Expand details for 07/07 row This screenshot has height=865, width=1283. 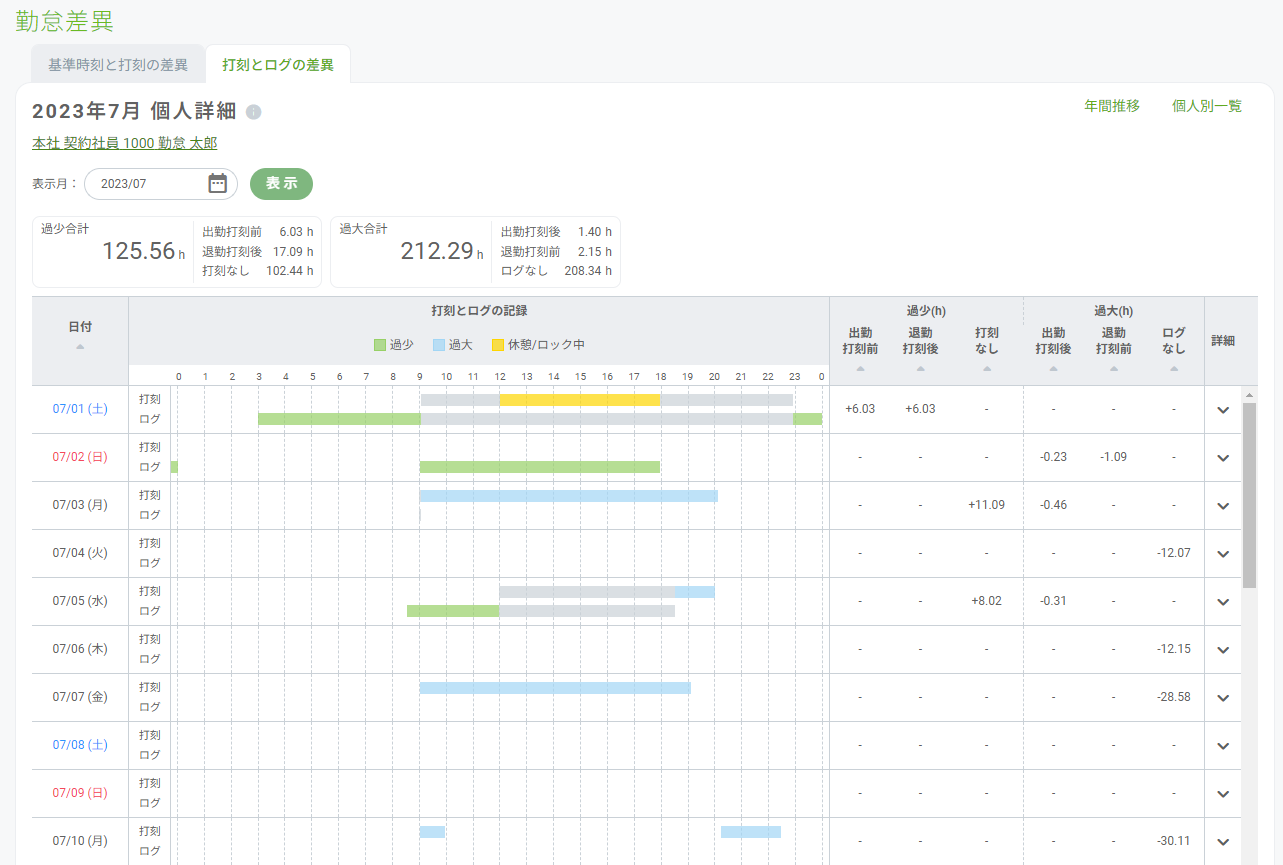tap(1223, 698)
